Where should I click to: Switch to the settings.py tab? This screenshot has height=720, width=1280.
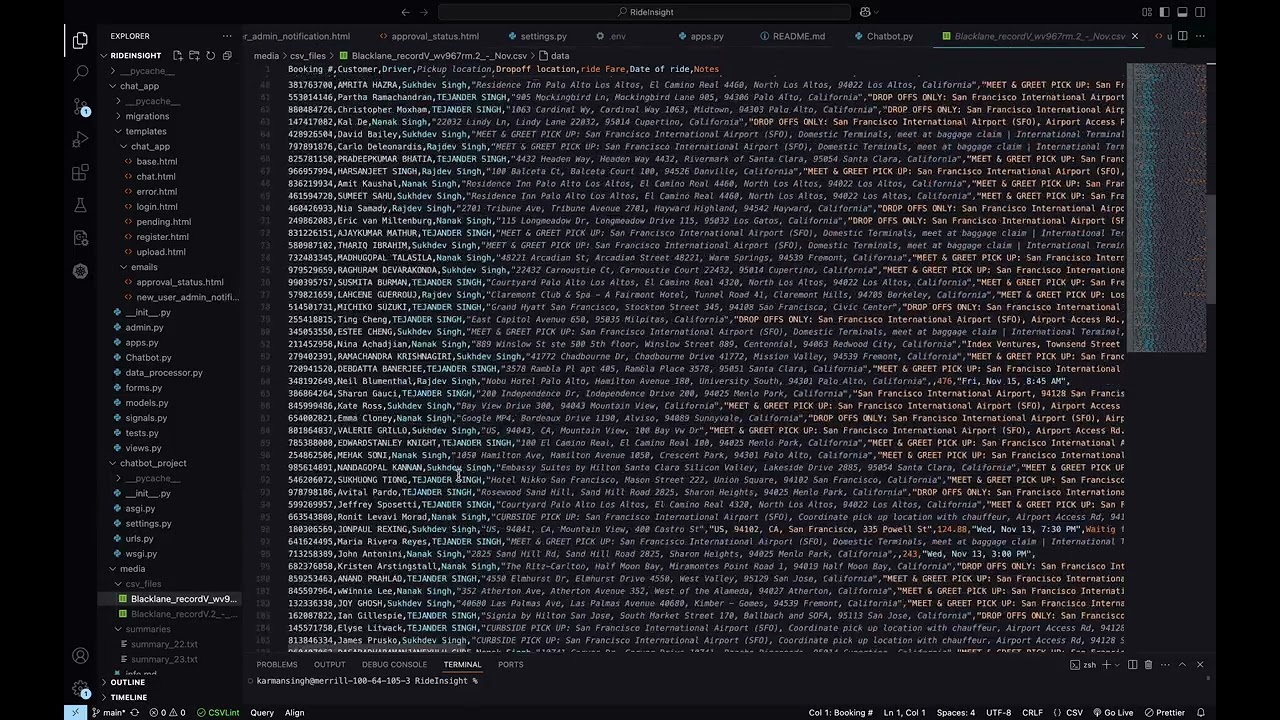pyautogui.click(x=543, y=36)
